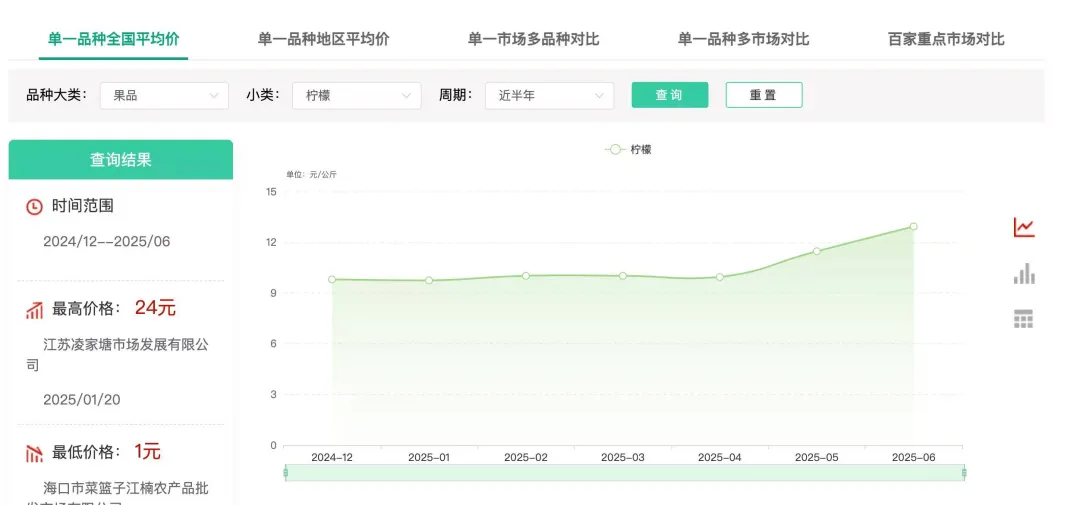The image size is (1080, 505).
Task: Expand the 小类 dropdown showing 柠檬
Action: point(356,96)
